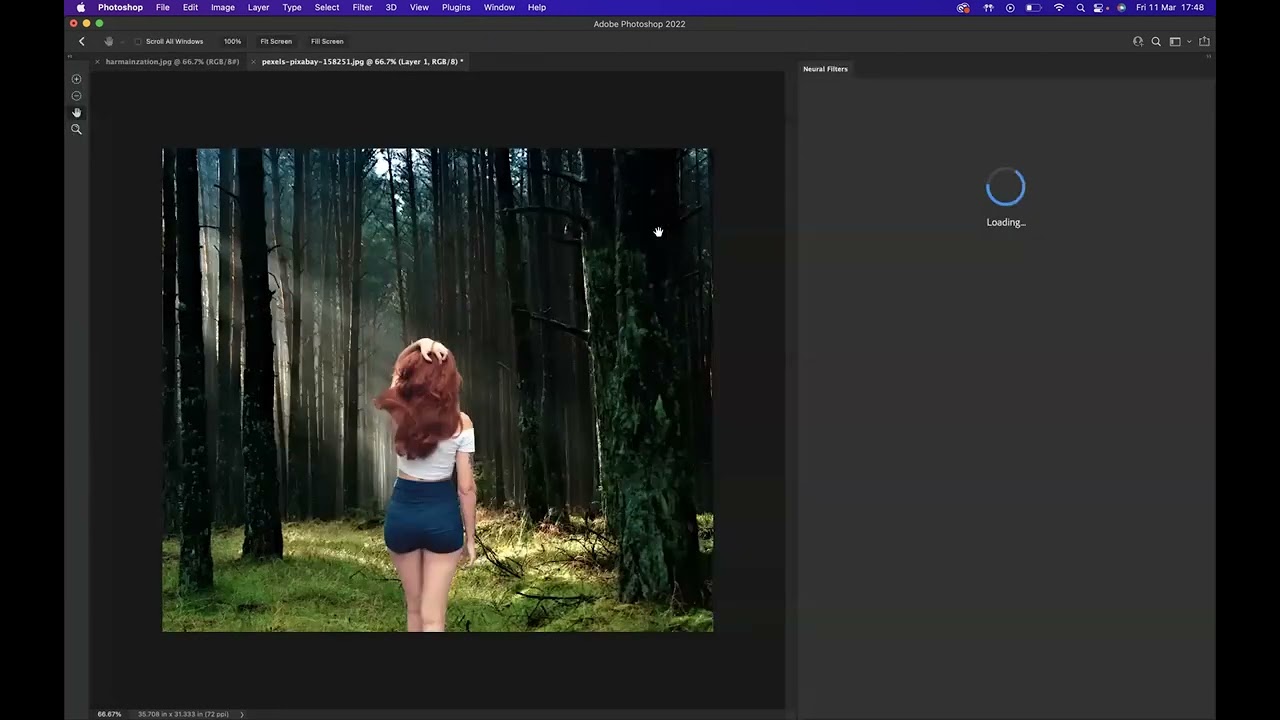
Task: Open the Image menu
Action: tap(223, 7)
